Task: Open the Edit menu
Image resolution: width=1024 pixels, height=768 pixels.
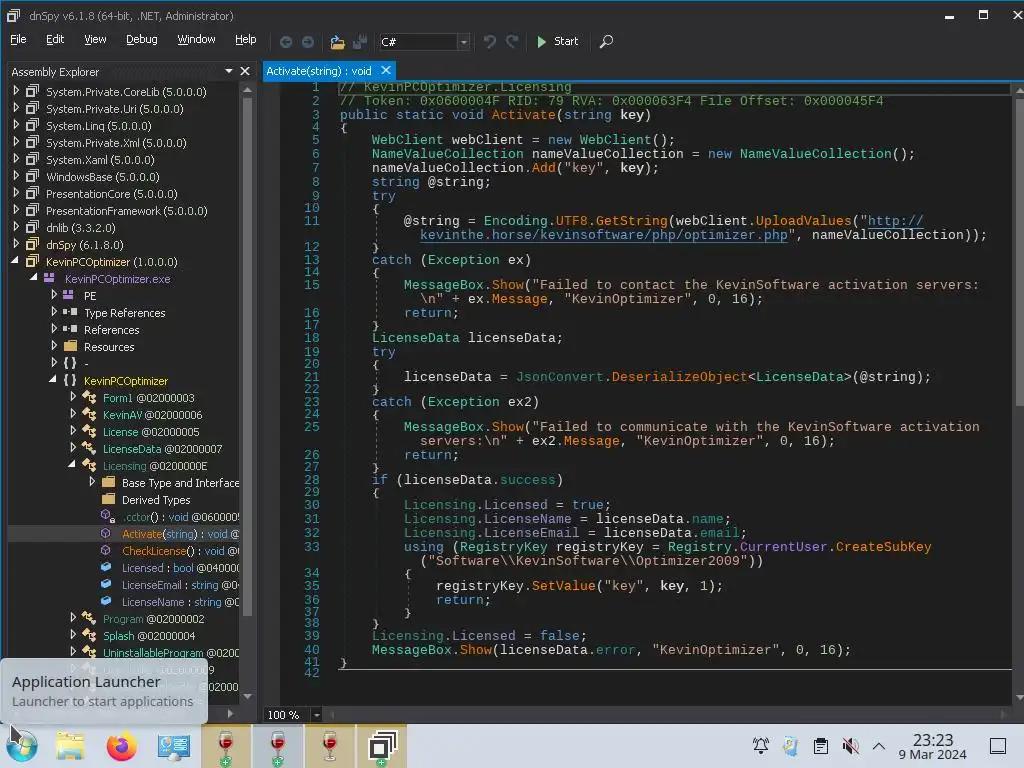Action: click(x=55, y=39)
